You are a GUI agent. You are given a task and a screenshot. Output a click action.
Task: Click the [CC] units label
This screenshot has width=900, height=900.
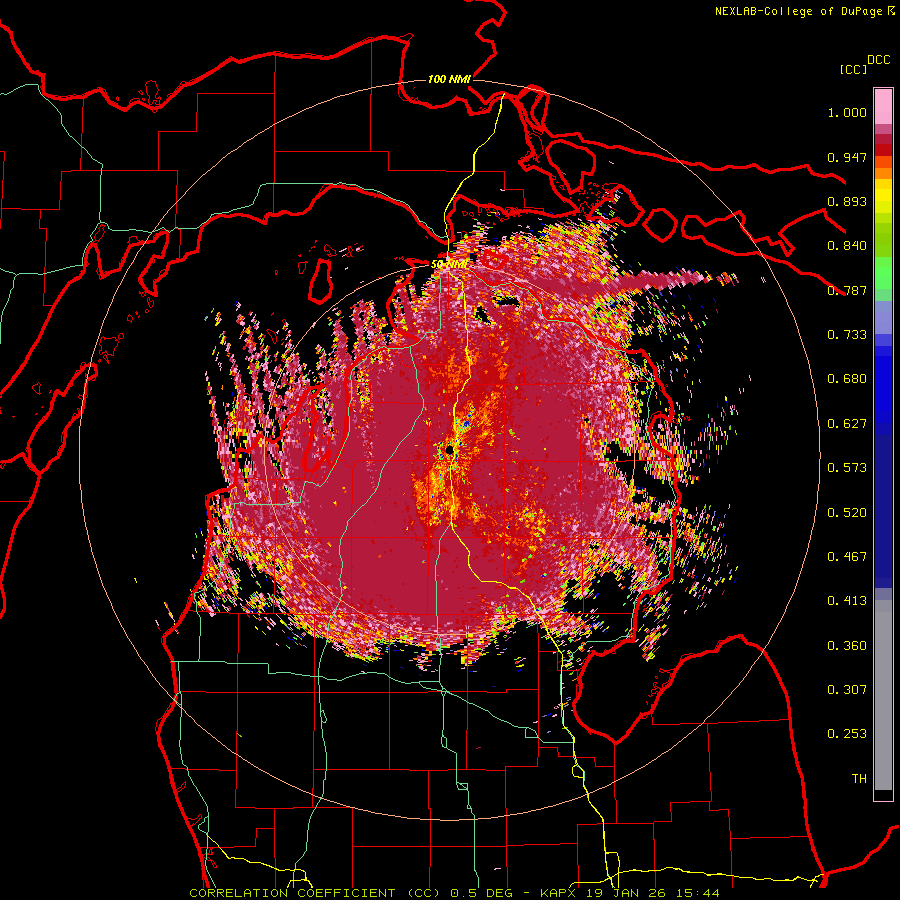pyautogui.click(x=854, y=69)
